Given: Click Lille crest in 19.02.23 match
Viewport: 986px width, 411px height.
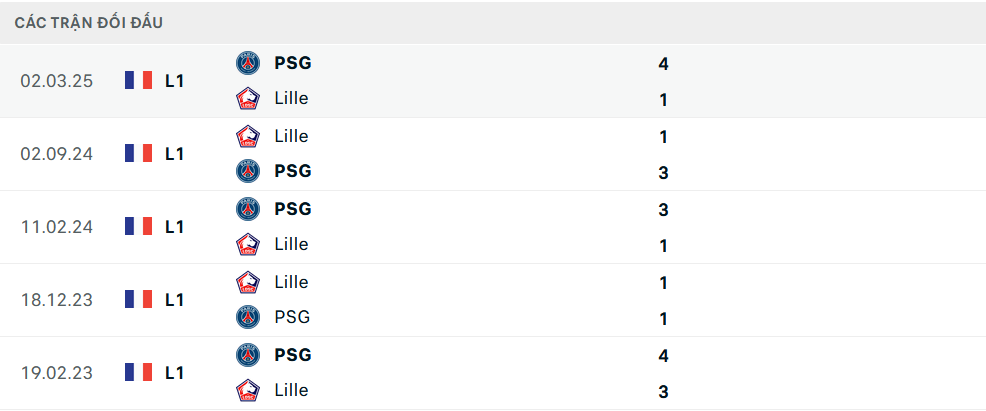Looking at the screenshot, I should [247, 390].
